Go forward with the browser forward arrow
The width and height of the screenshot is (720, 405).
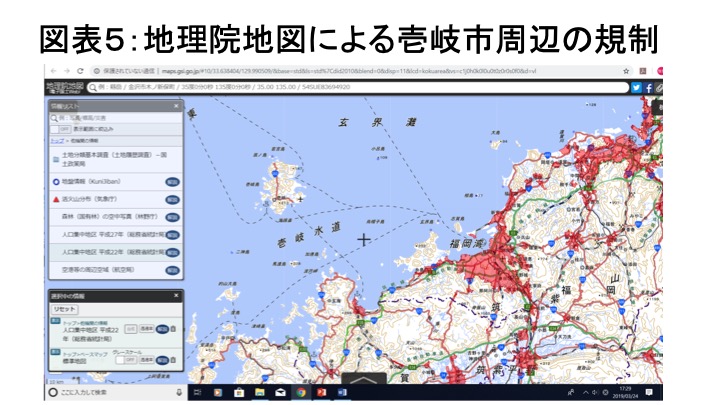click(67, 71)
